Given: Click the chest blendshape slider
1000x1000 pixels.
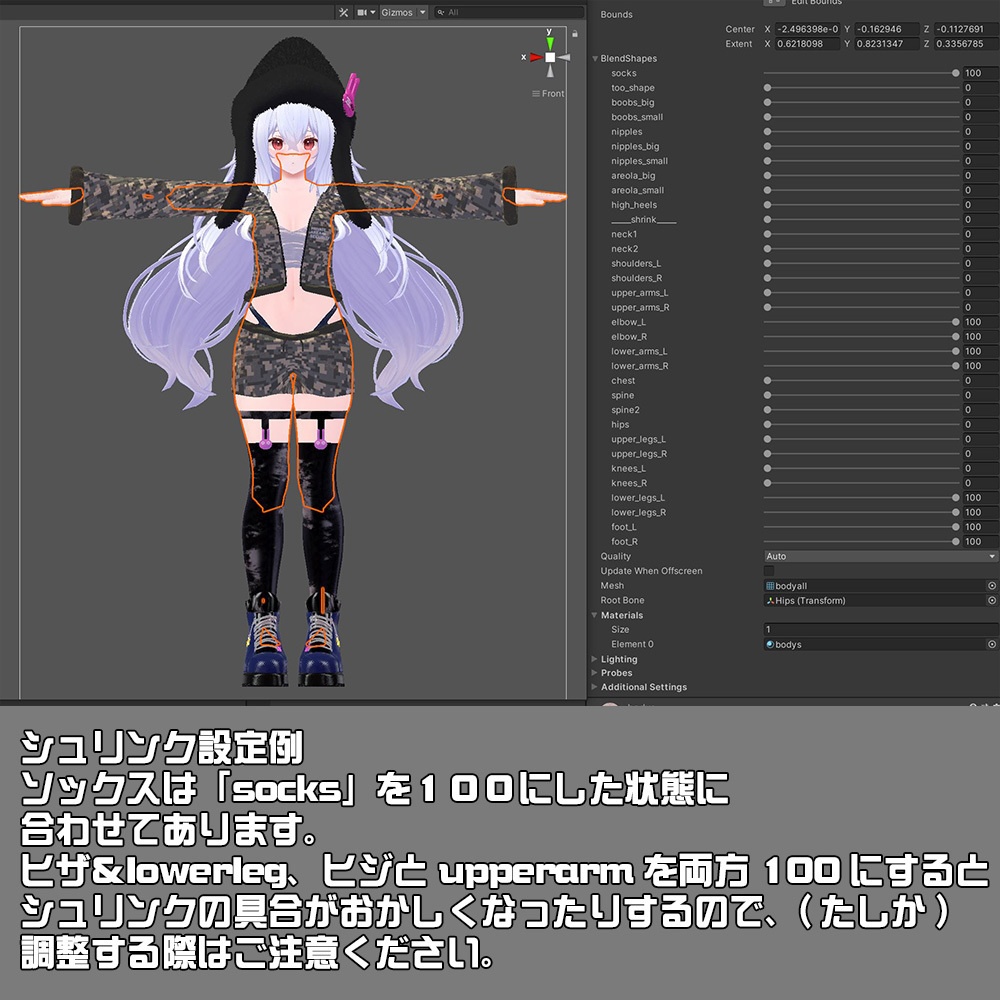Looking at the screenshot, I should pos(862,380).
